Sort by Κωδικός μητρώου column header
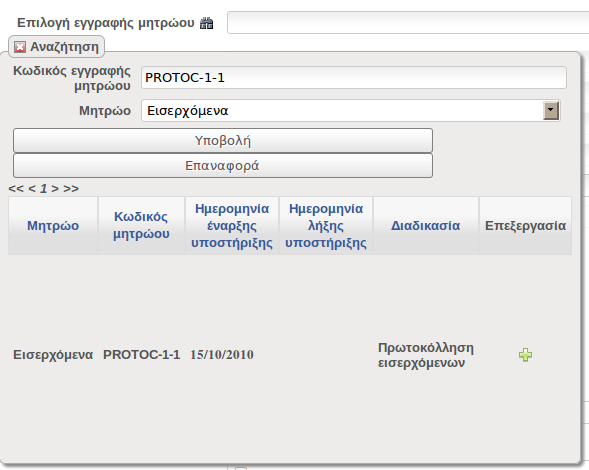589x470 pixels. coord(141,225)
